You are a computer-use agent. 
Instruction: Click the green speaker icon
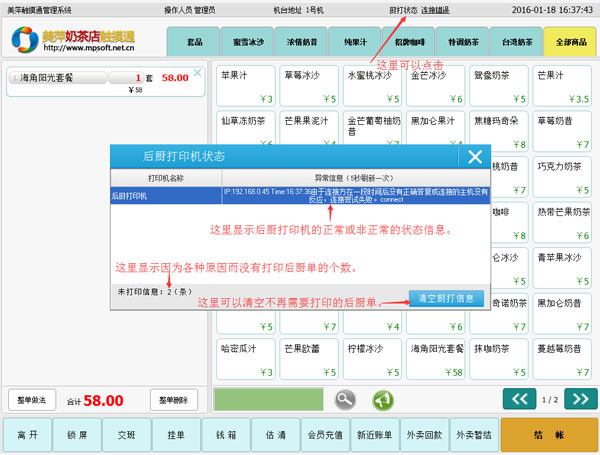pyautogui.click(x=381, y=399)
